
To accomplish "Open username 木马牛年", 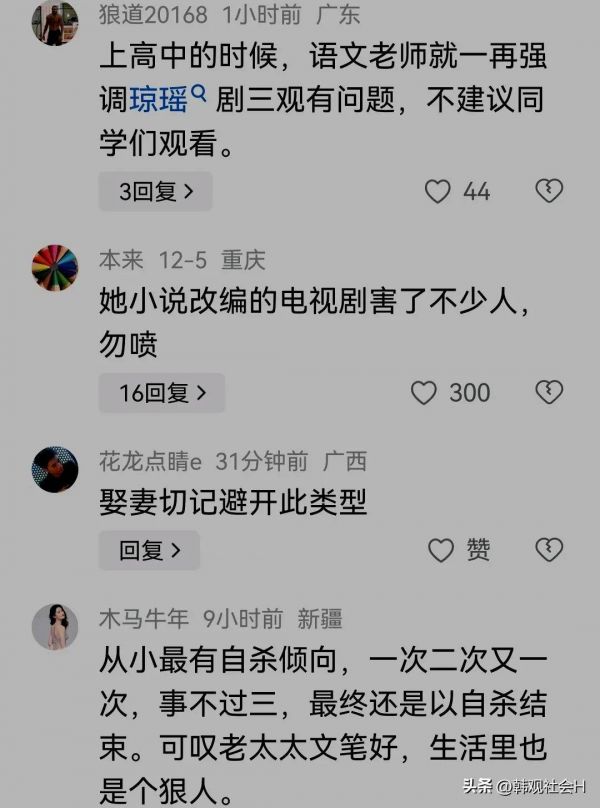I will click(144, 618).
